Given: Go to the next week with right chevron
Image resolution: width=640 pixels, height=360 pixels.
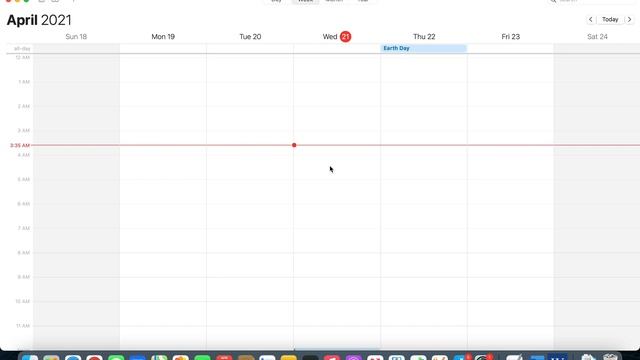Looking at the screenshot, I should (629, 20).
